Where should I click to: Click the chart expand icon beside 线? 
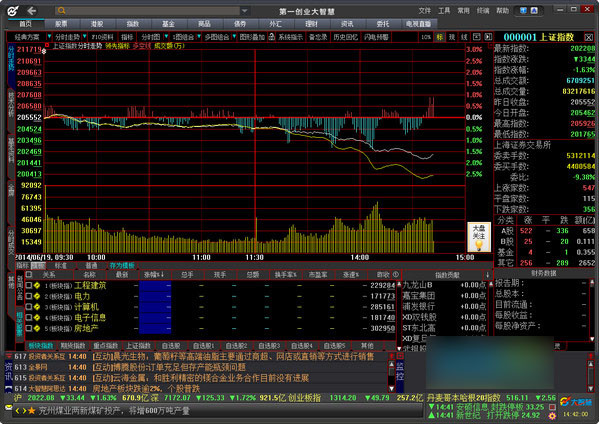click(476, 37)
